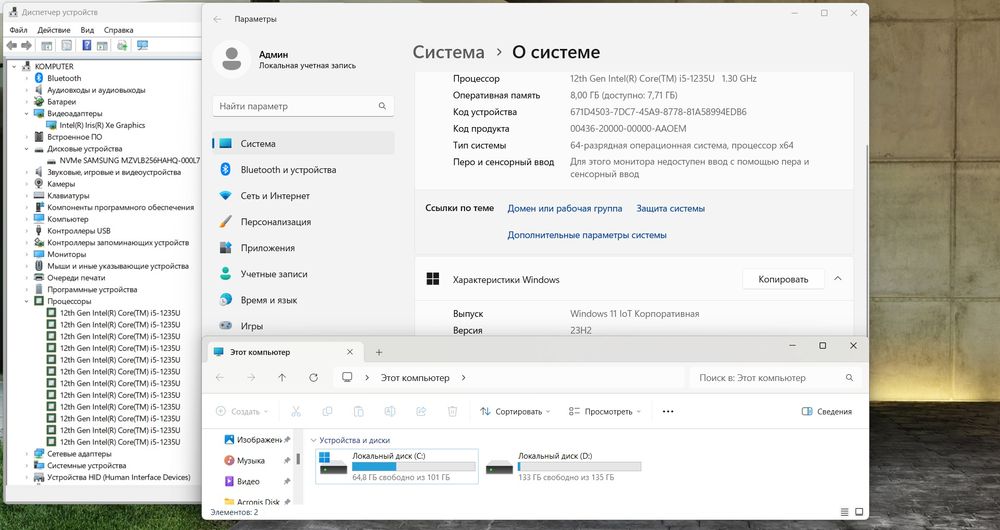Collapse the KOMPUTER root node
1000x530 pixels.
14,66
